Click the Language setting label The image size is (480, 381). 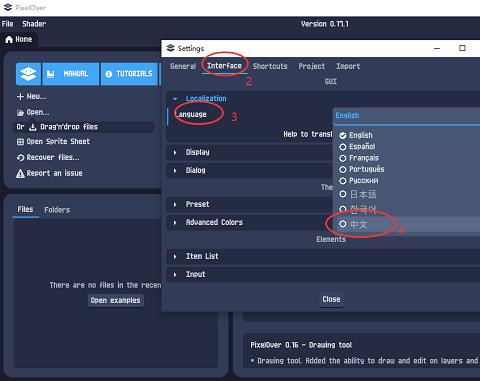[191, 114]
